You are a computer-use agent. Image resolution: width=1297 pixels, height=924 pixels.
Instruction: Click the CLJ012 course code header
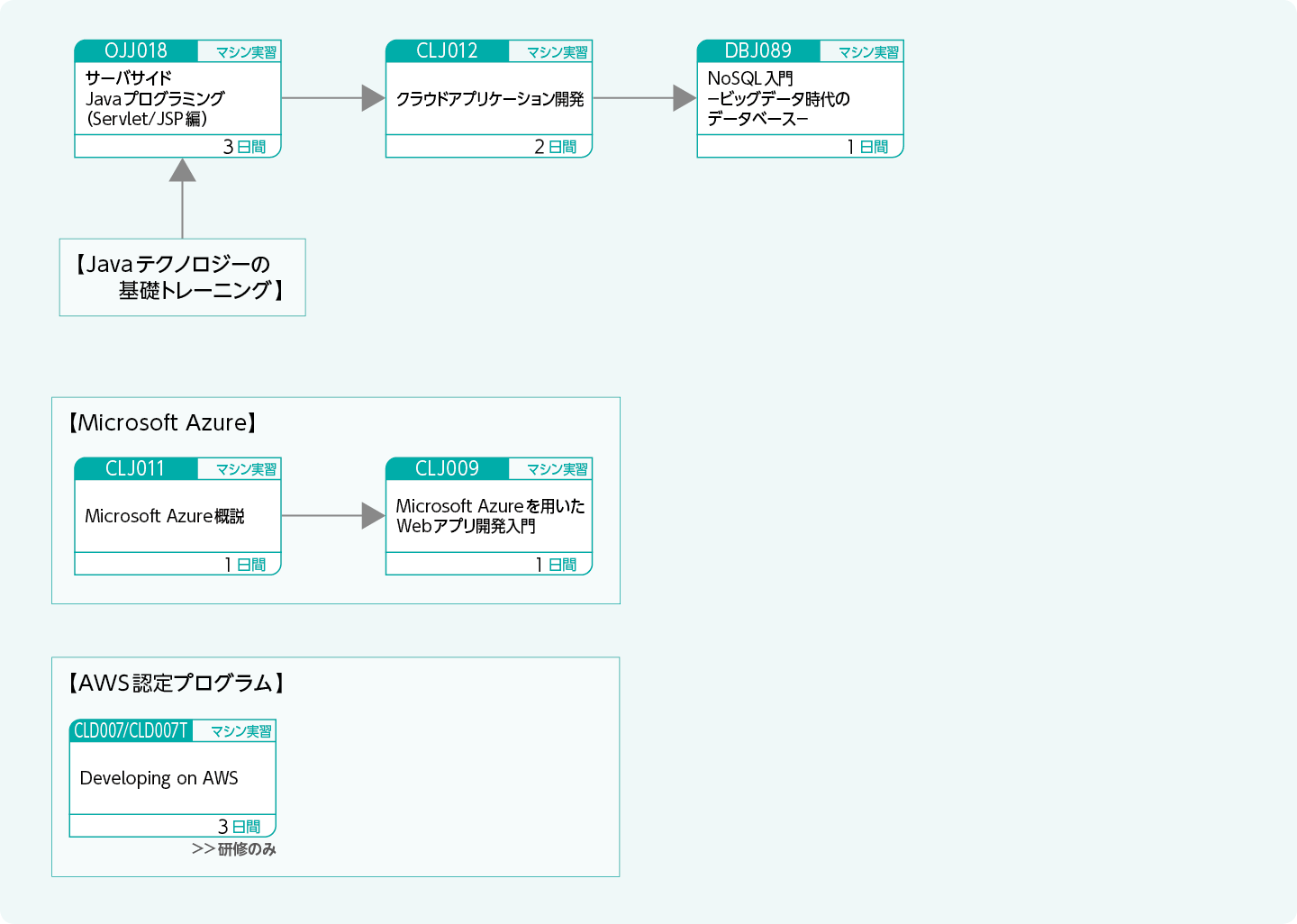point(447,50)
